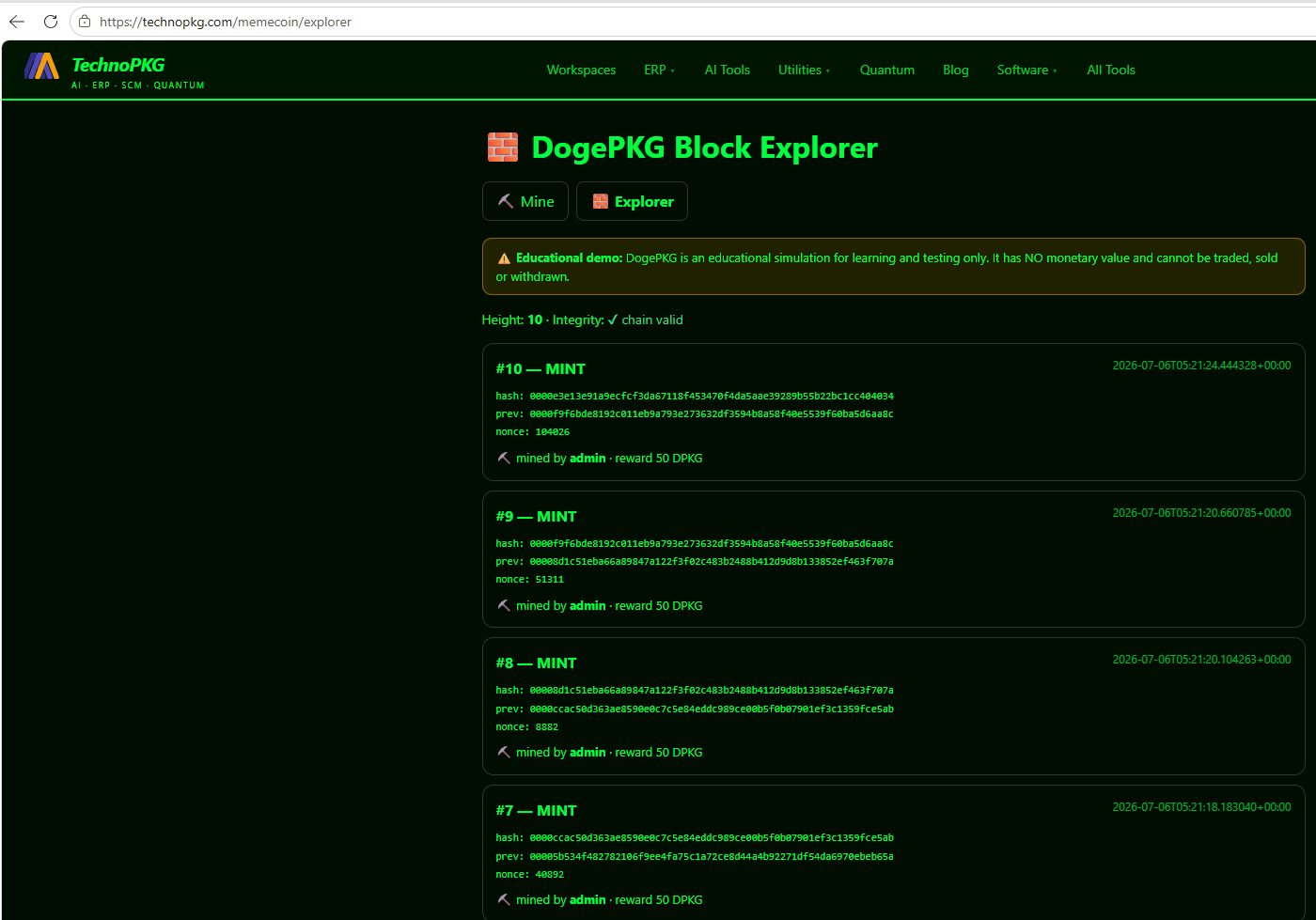Screen dimensions: 1316x920
Task: Click the admin miner name in block #10
Action: coord(587,459)
